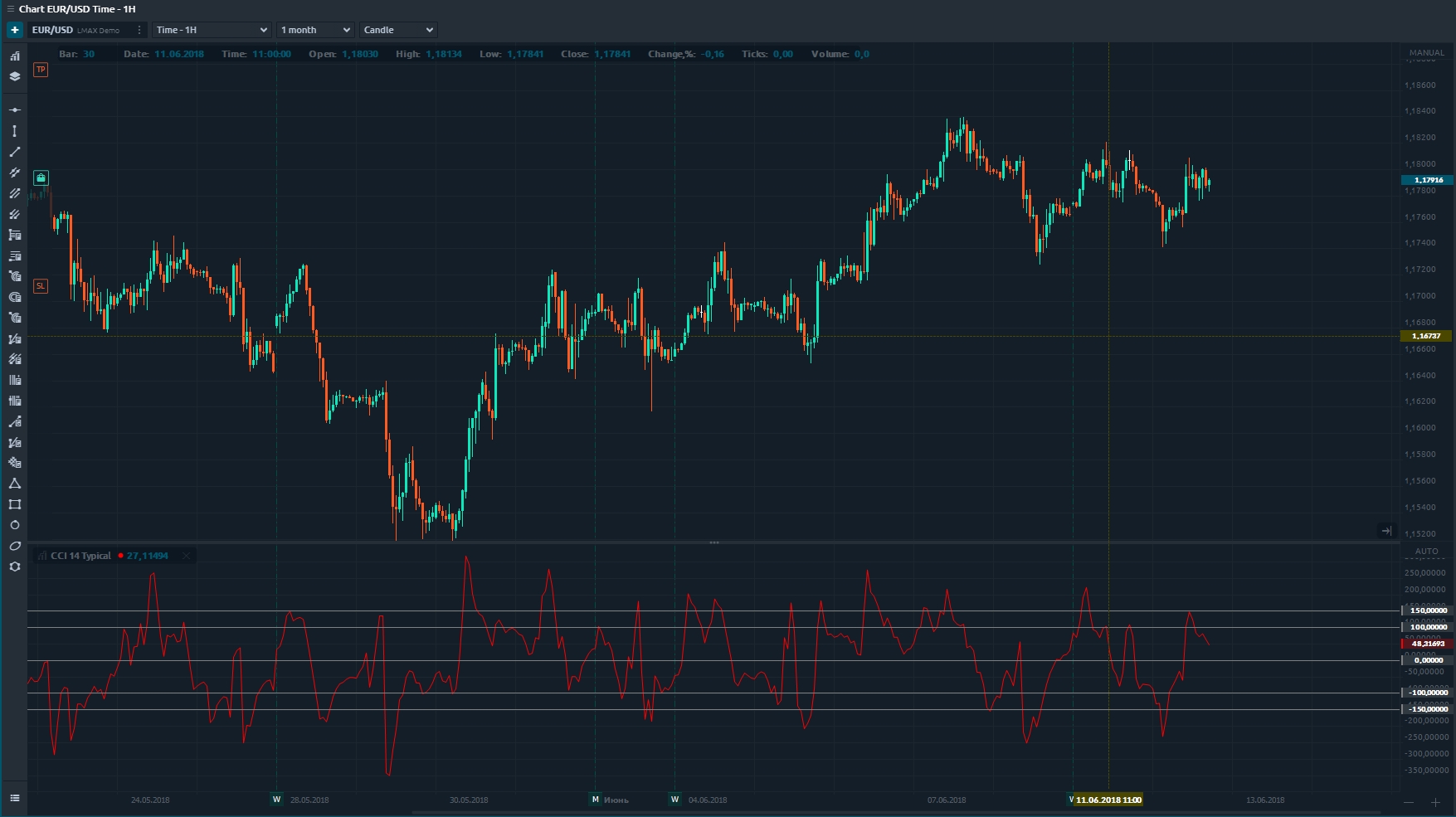Click the scroll-to-latest-bar arrow icon
The height and width of the screenshot is (817, 1456).
pyautogui.click(x=1386, y=531)
